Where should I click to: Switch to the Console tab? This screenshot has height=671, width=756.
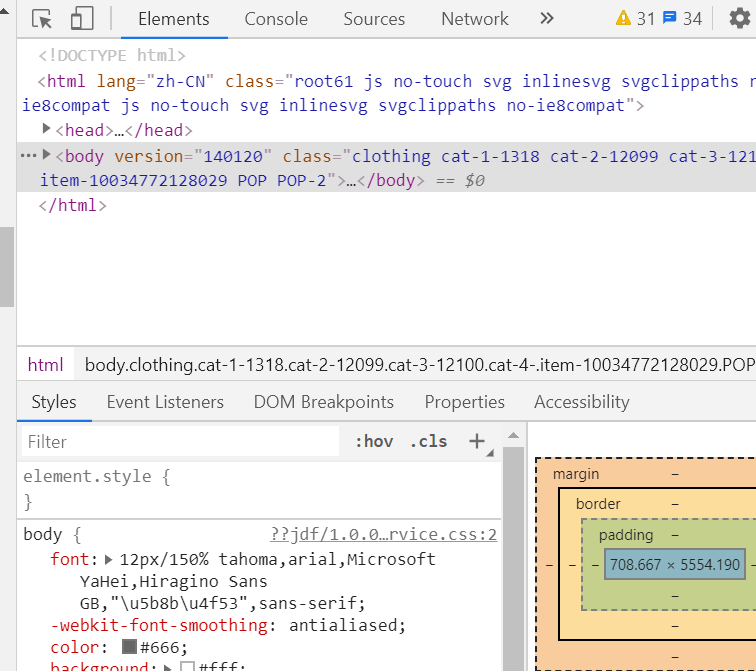pos(276,19)
